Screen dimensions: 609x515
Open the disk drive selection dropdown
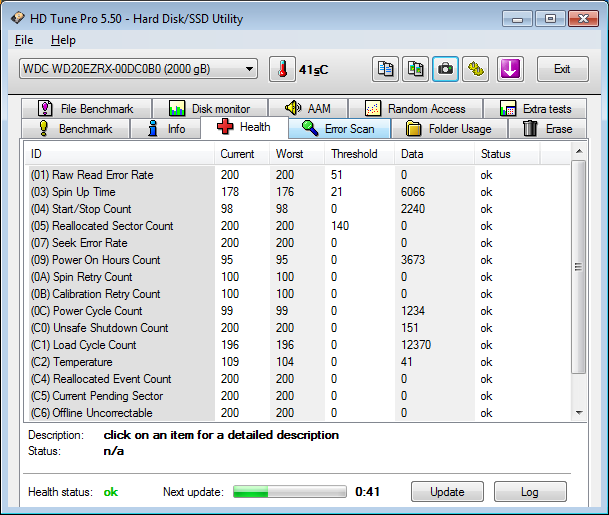click(x=138, y=69)
